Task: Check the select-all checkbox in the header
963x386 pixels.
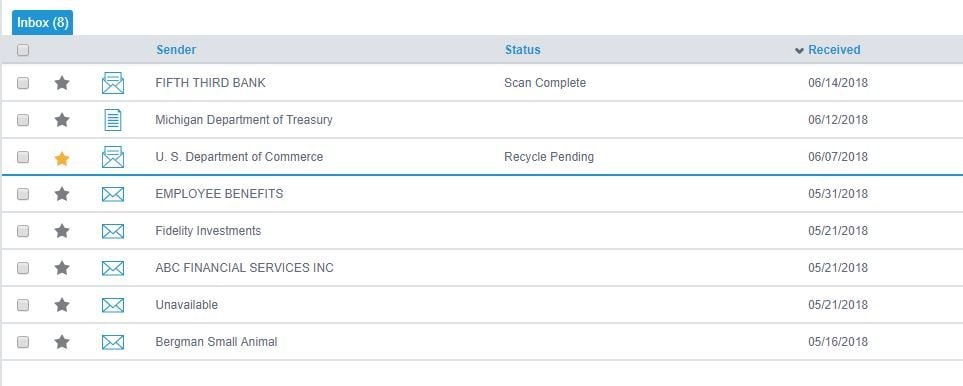Action: tap(23, 50)
